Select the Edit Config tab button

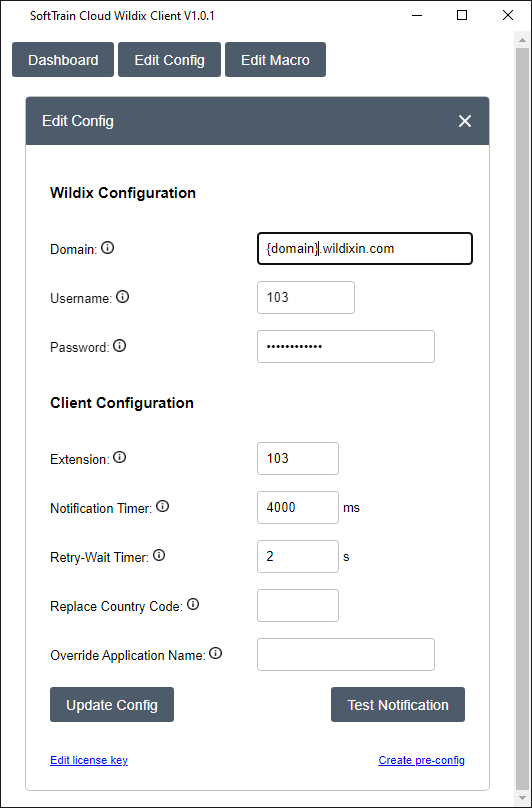(170, 60)
